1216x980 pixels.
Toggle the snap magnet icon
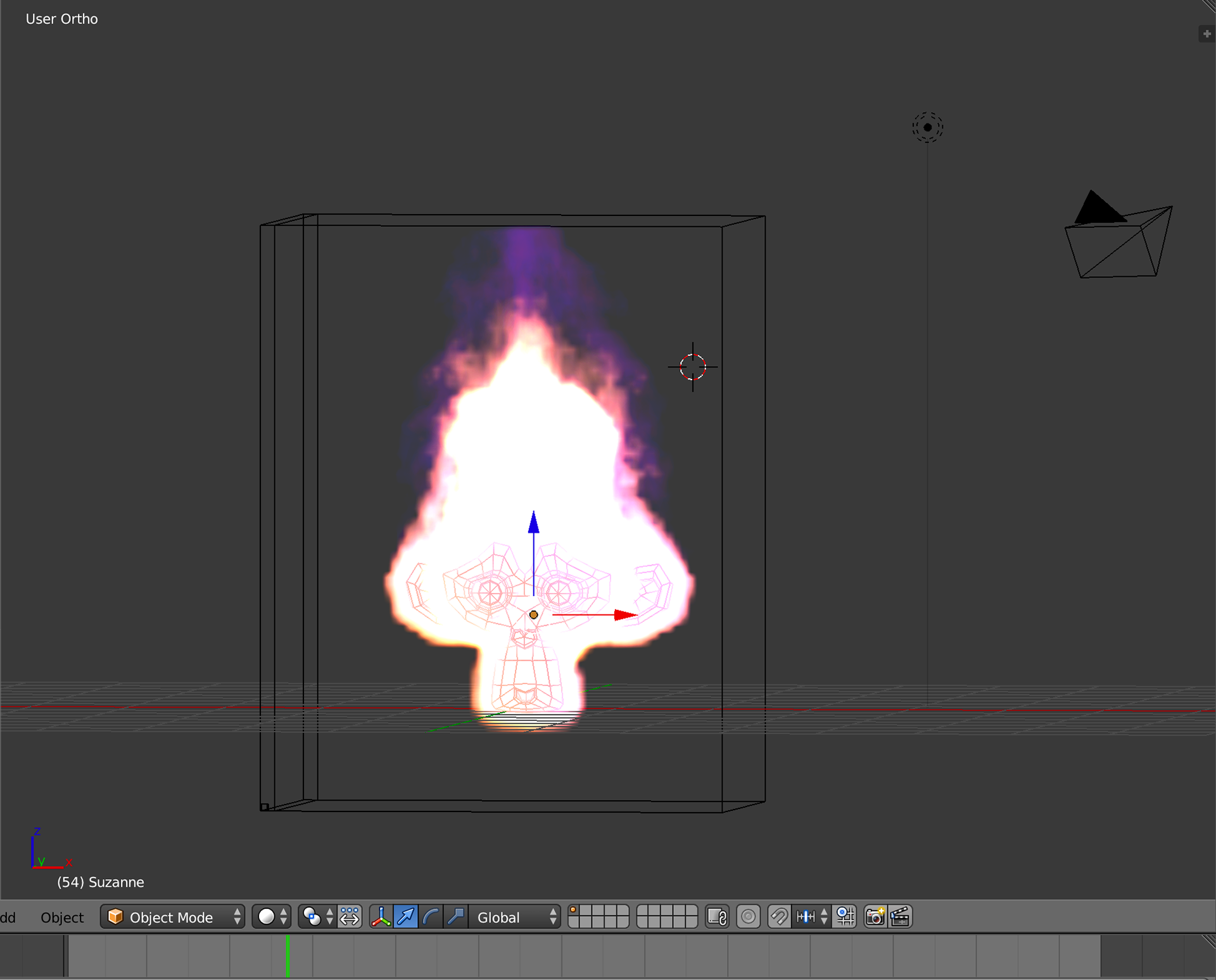click(779, 917)
